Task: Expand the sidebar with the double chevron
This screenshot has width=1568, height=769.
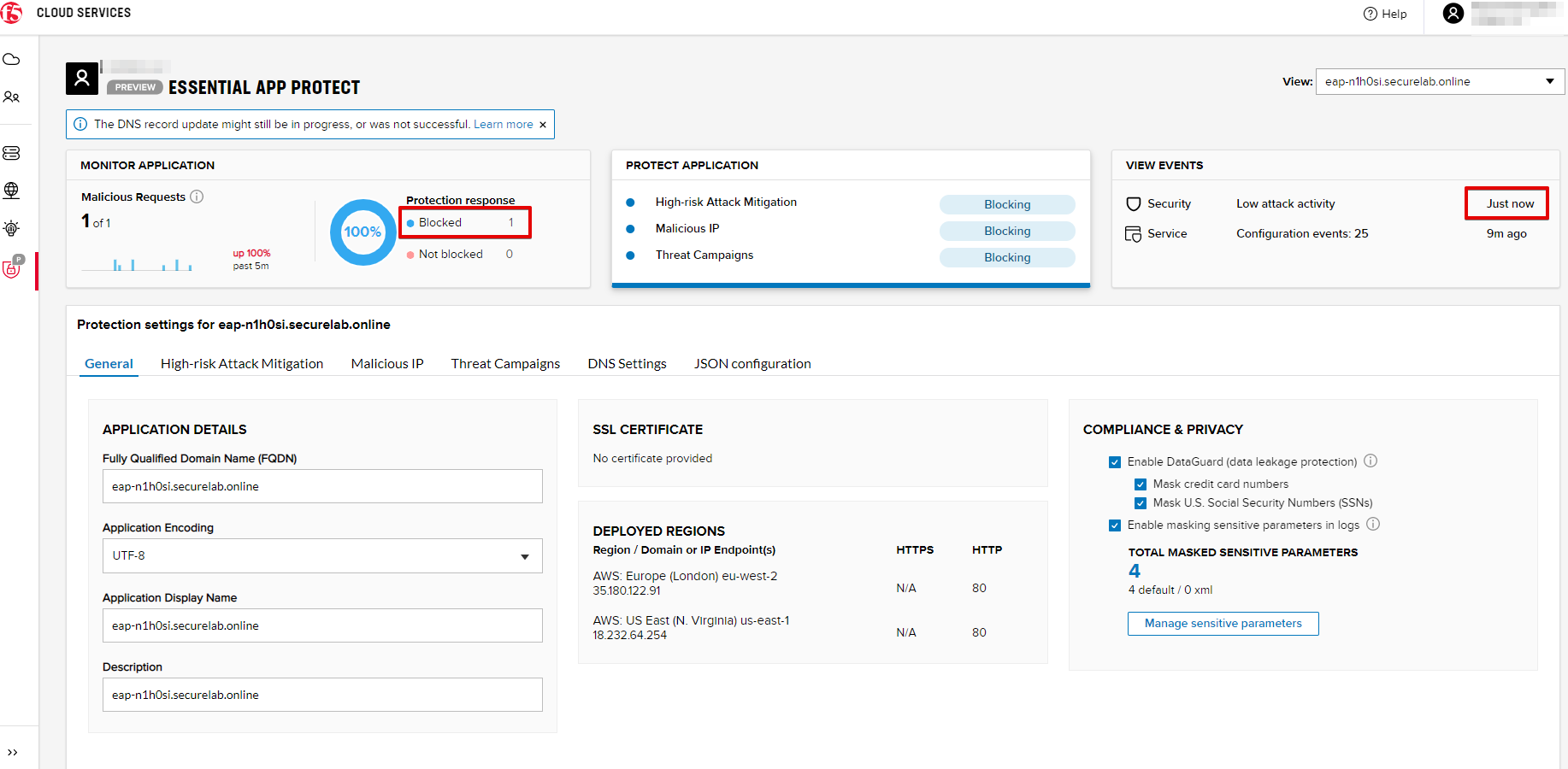Action: click(12, 752)
